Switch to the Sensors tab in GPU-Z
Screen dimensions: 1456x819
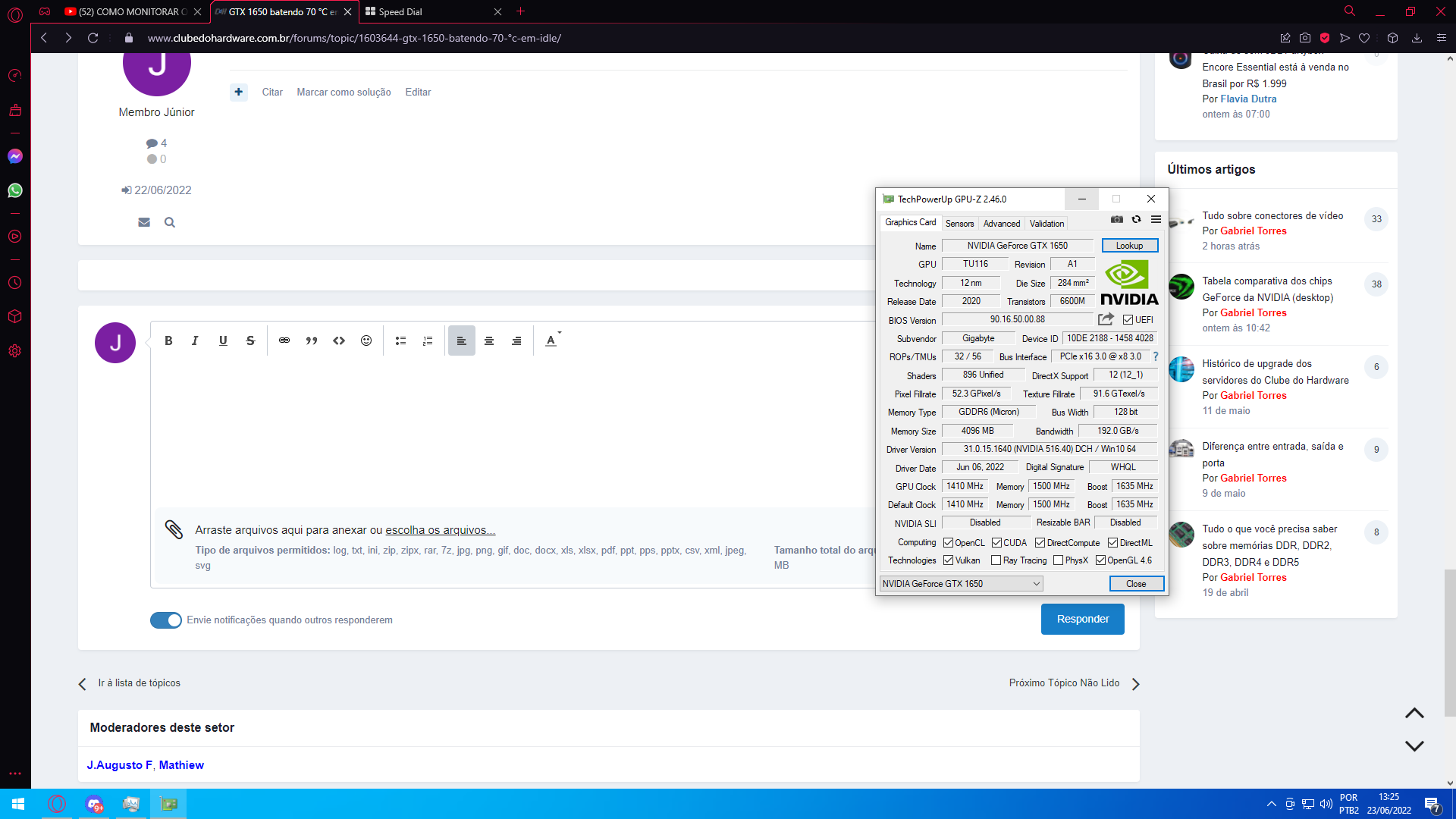click(x=959, y=224)
